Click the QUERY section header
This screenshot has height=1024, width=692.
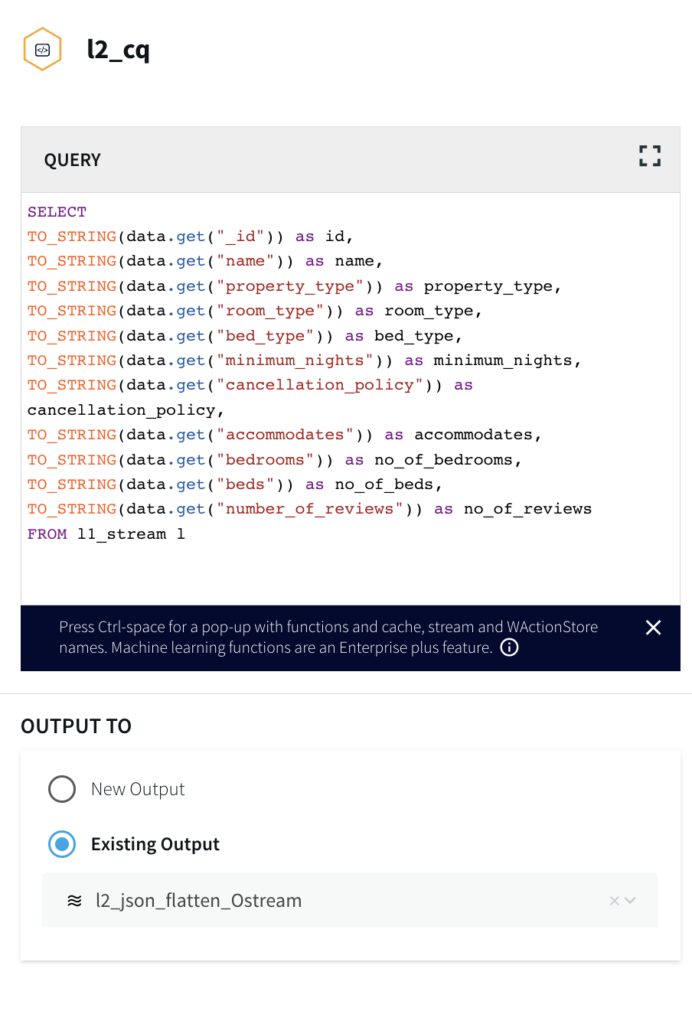72,160
